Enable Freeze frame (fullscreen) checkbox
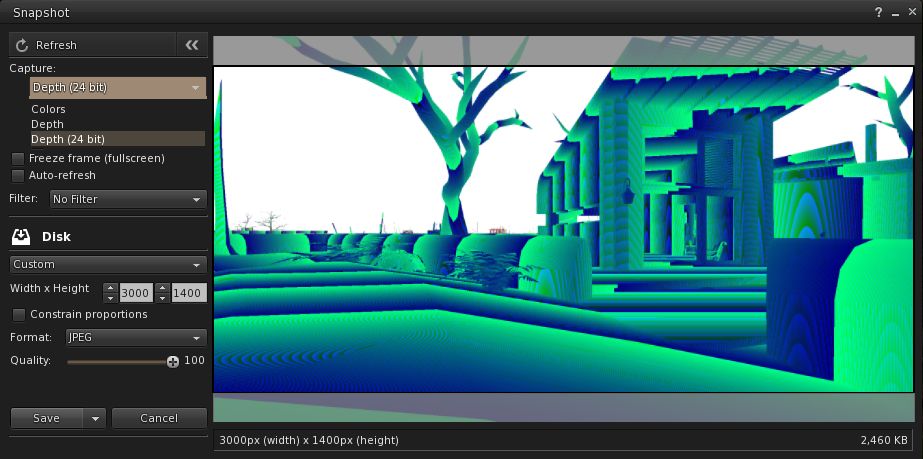Image resolution: width=923 pixels, height=459 pixels. (x=18, y=159)
